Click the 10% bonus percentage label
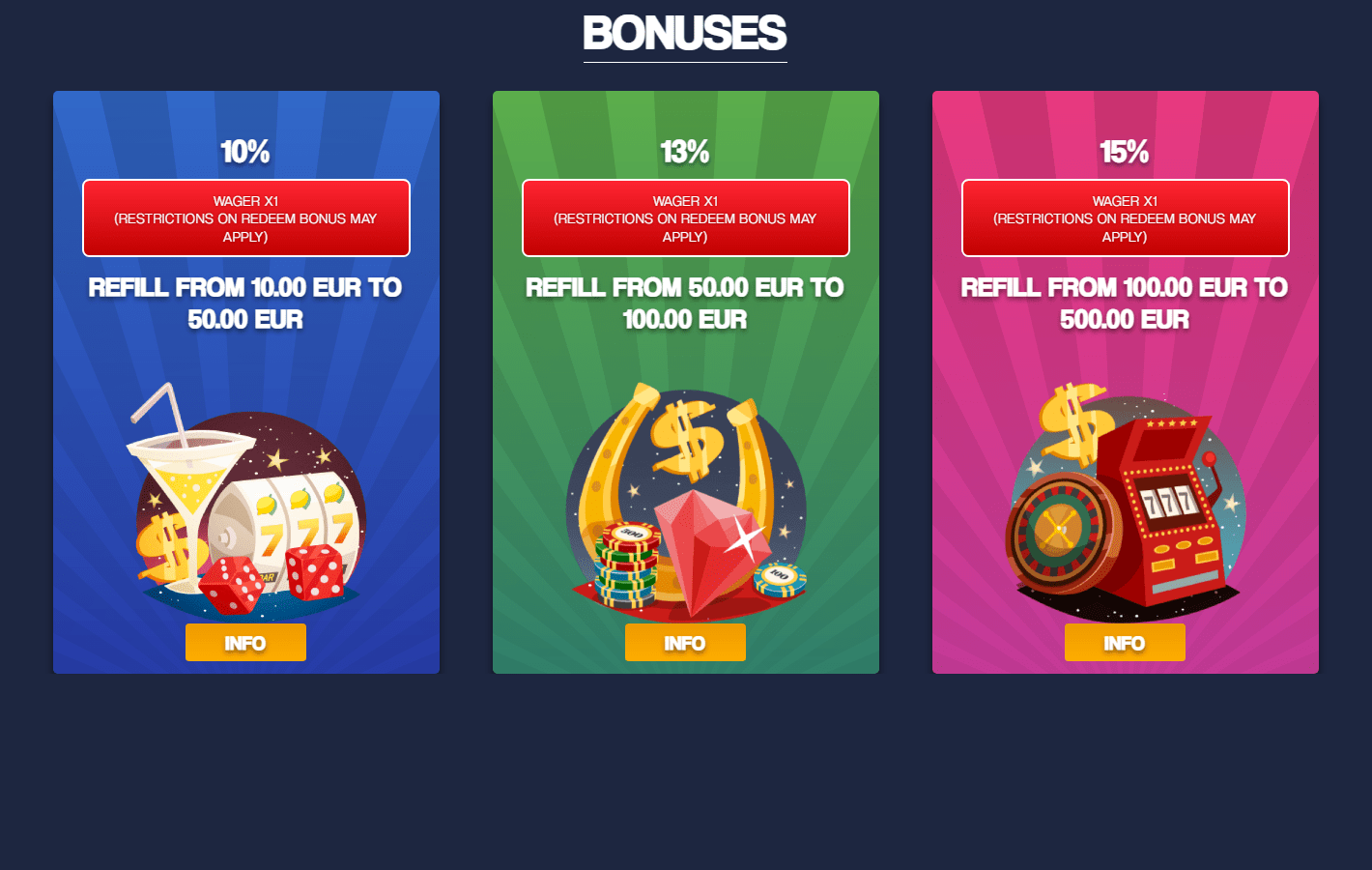The image size is (1372, 870). click(x=245, y=152)
